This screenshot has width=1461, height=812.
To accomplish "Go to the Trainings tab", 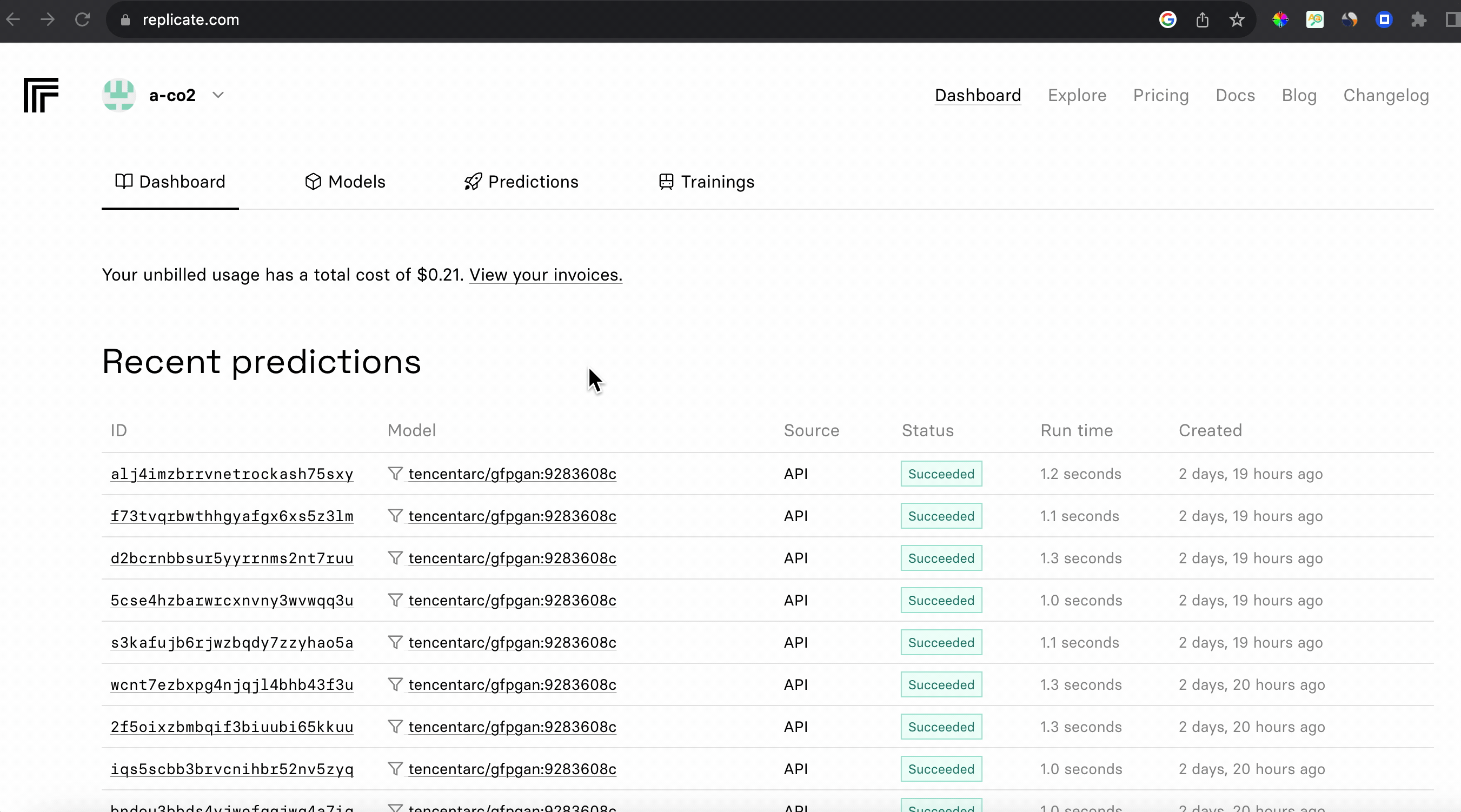I will [707, 182].
